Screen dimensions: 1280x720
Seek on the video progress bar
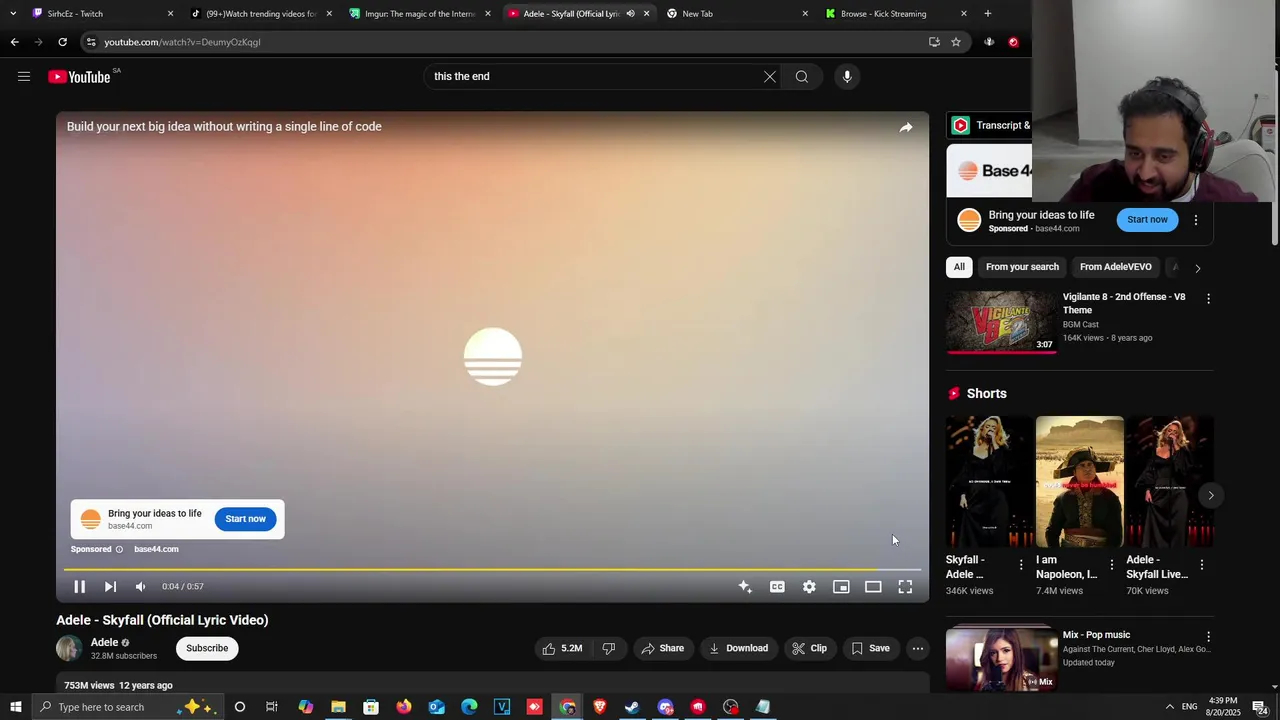492,569
